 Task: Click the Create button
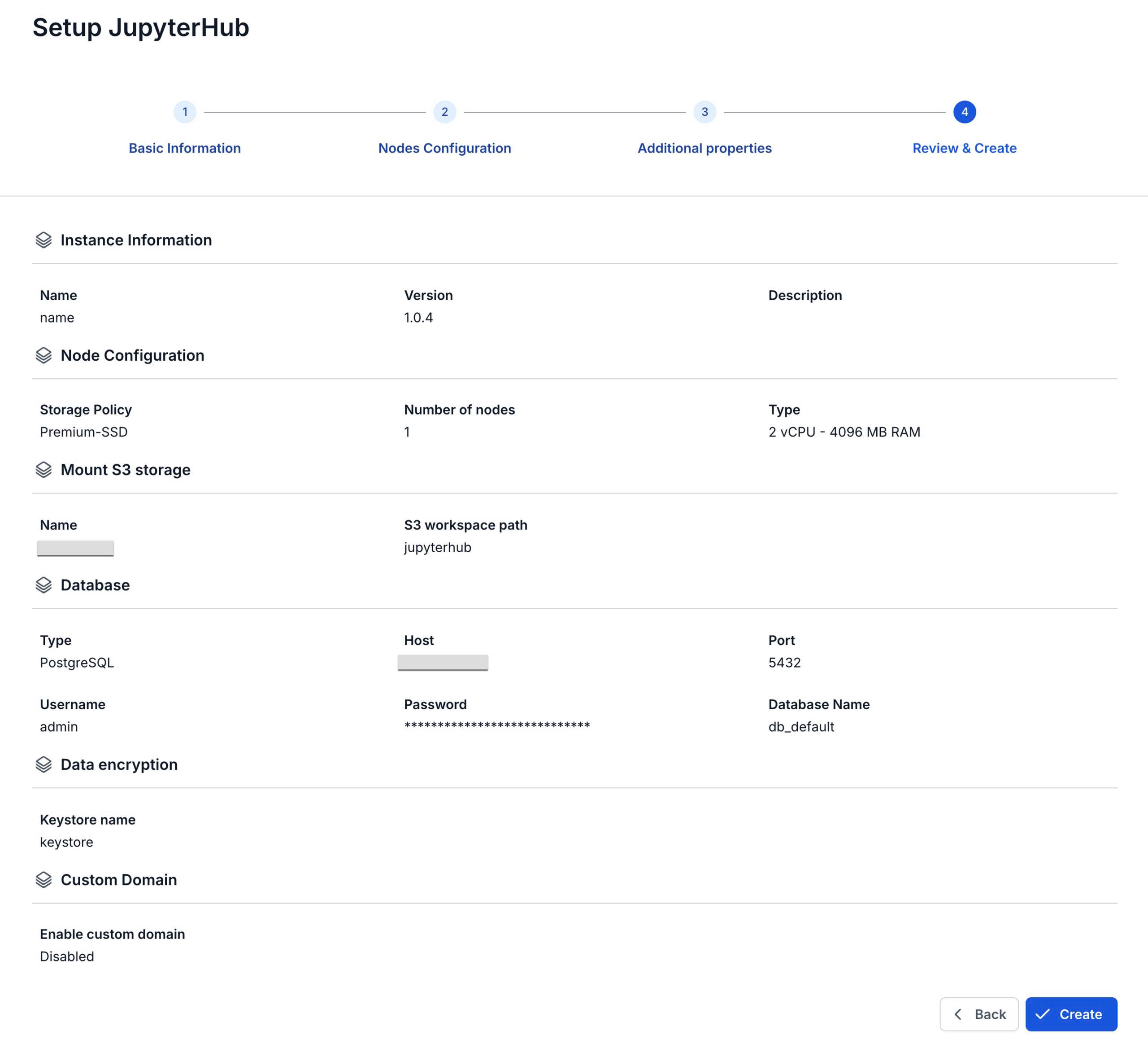pyautogui.click(x=1071, y=1014)
